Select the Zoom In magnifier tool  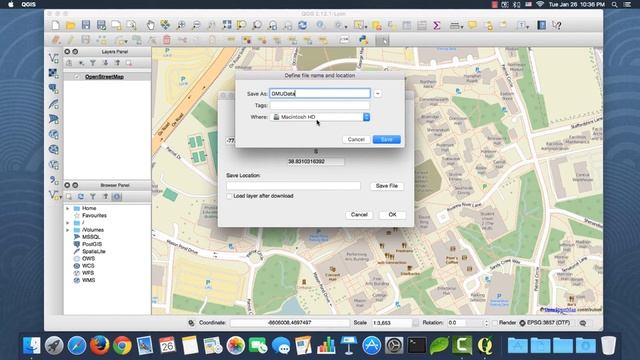point(180,25)
